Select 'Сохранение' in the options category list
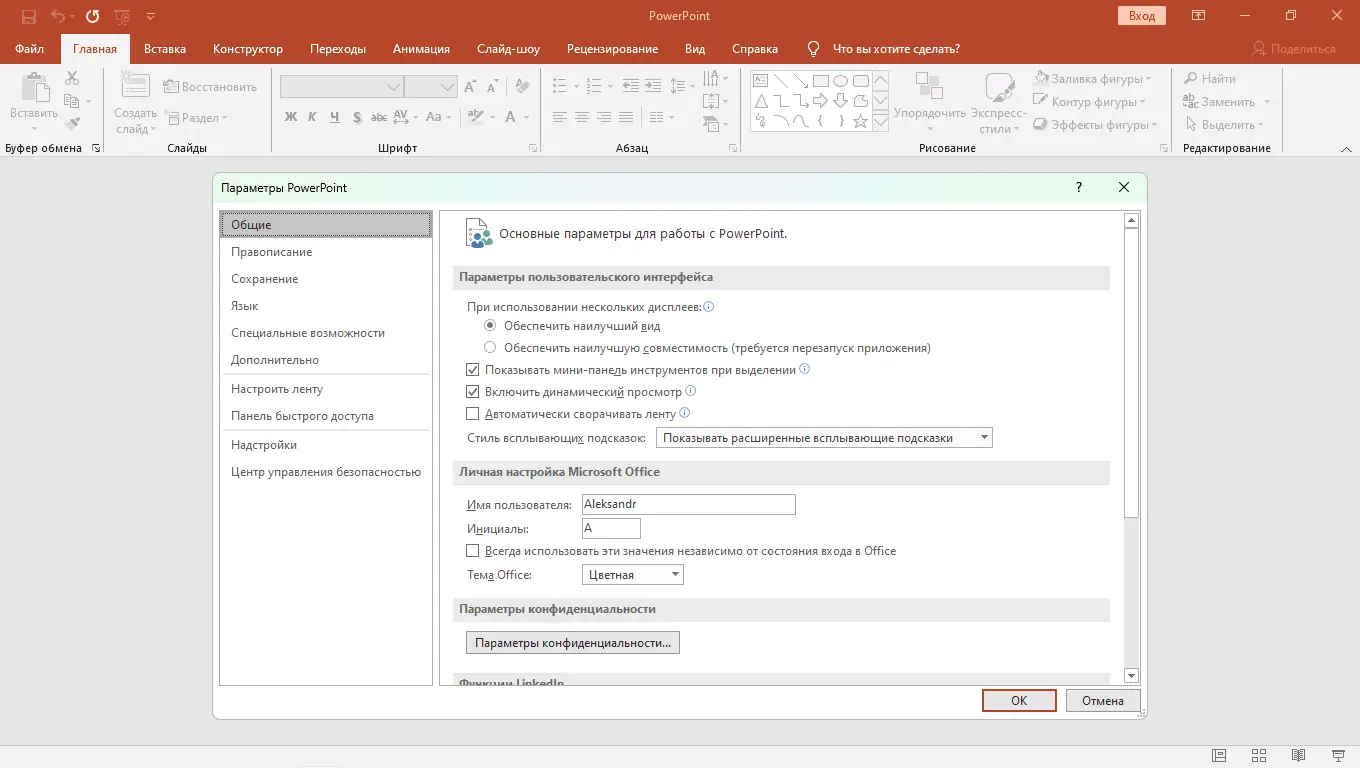The image size is (1360, 768). coord(326,279)
